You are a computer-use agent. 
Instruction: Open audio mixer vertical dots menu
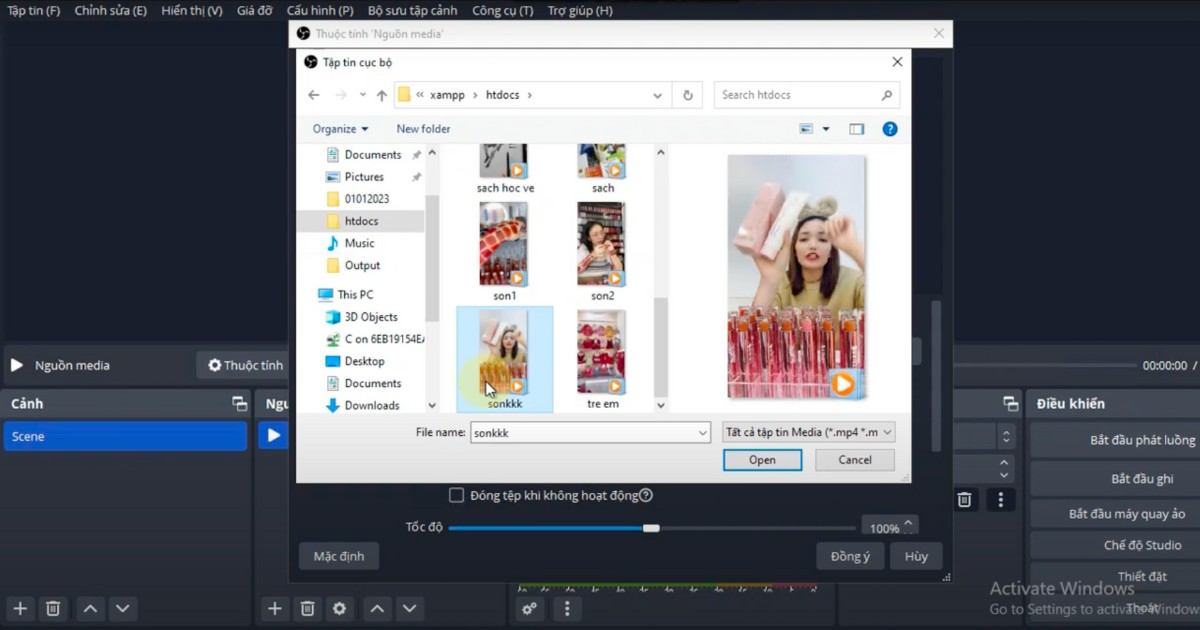click(x=567, y=608)
